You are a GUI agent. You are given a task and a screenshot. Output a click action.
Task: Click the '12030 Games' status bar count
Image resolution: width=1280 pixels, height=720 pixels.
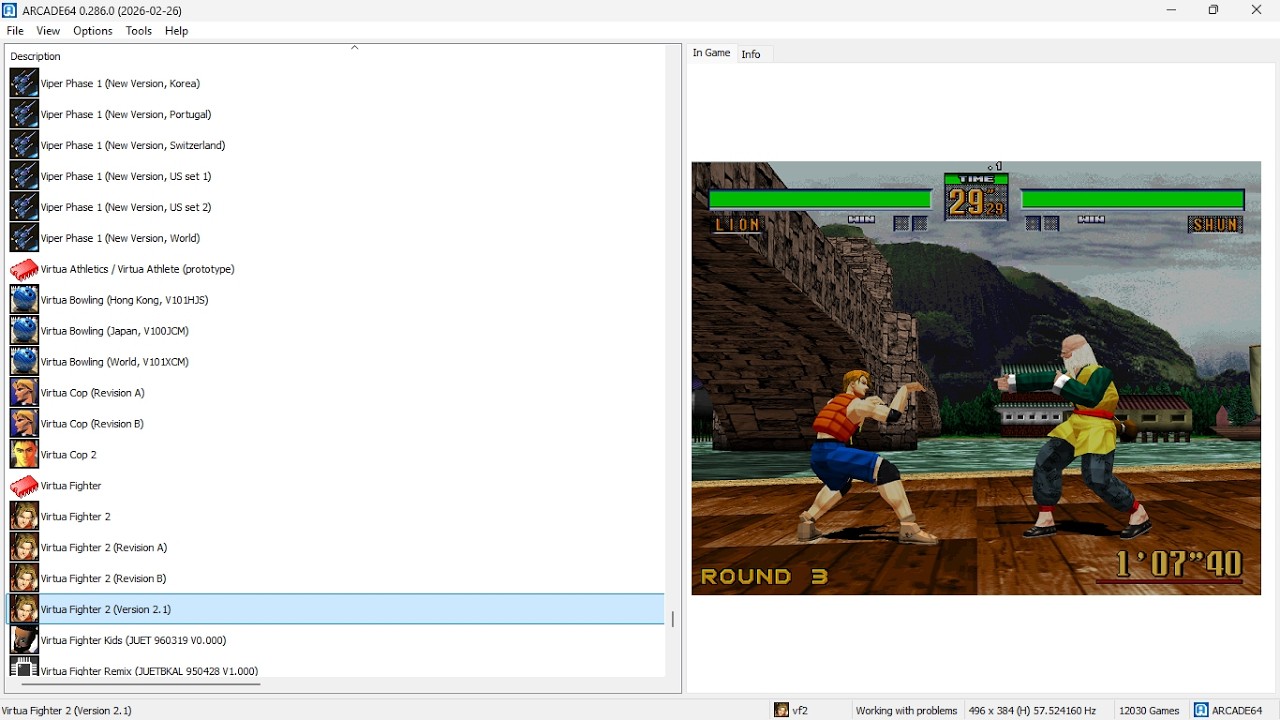point(1149,711)
